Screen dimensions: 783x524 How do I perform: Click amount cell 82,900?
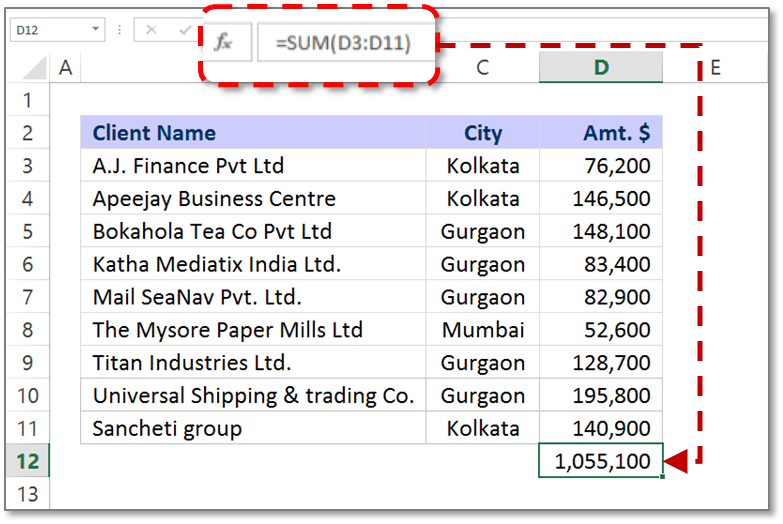tap(601, 297)
